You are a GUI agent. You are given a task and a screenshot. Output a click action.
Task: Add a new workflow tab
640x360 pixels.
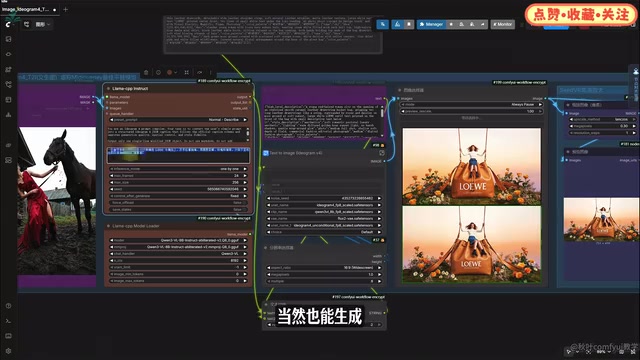coord(65,9)
